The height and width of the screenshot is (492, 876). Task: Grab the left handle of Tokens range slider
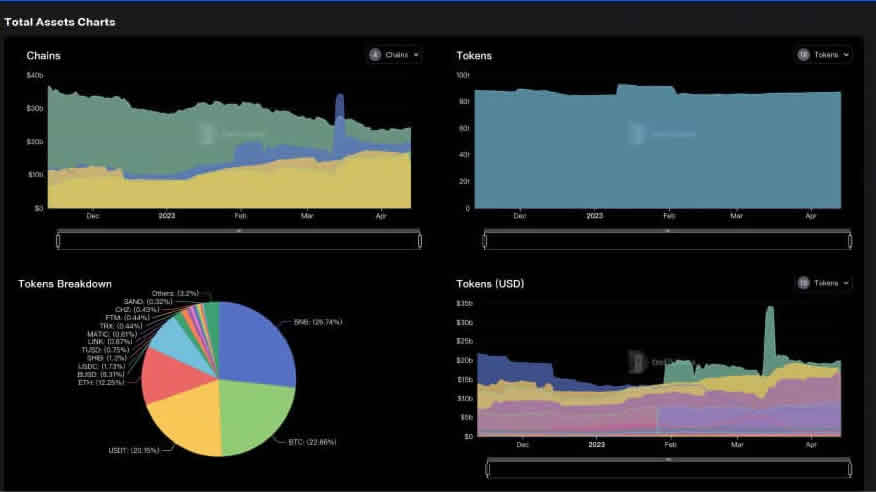point(486,240)
